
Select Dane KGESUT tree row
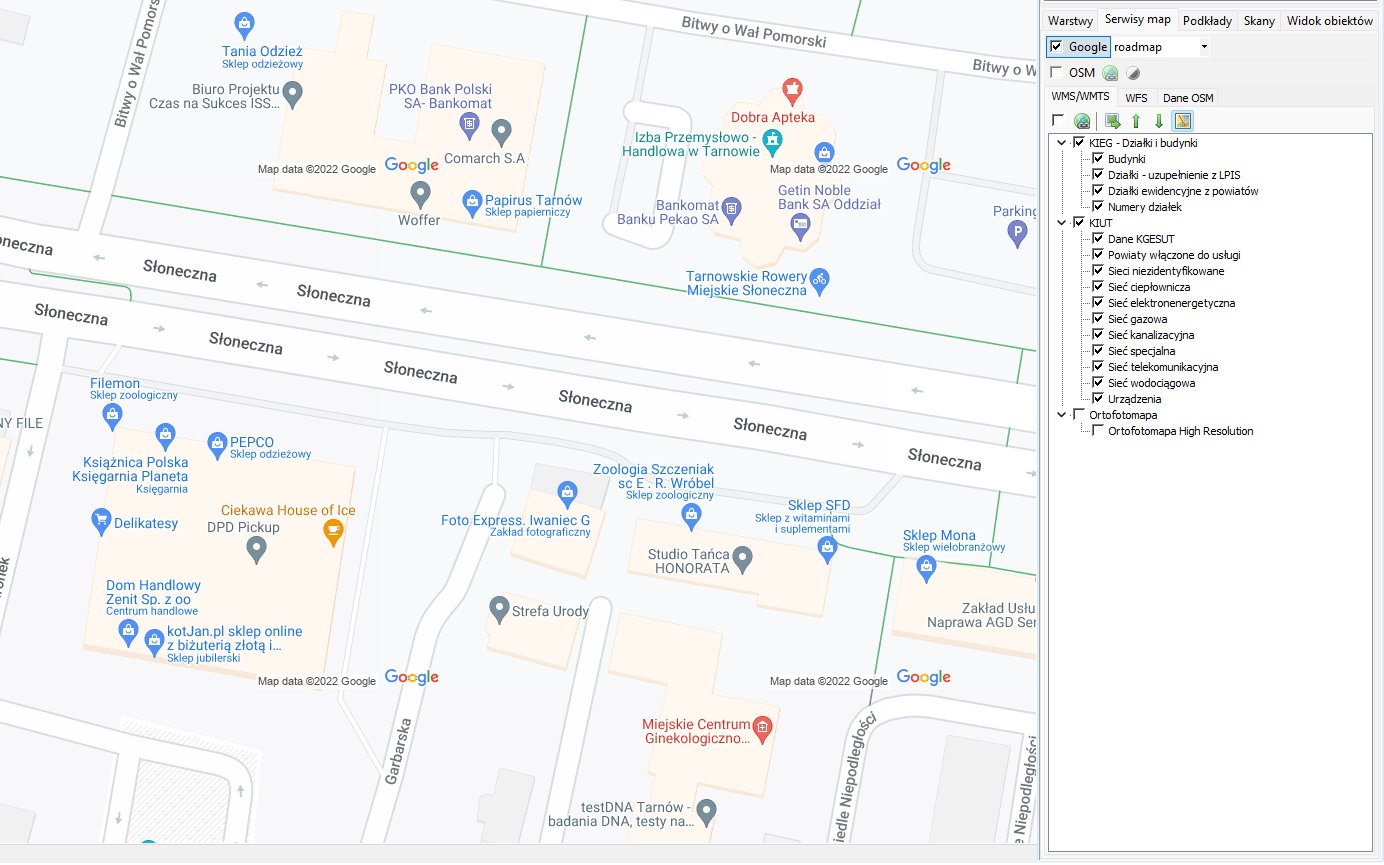[1140, 239]
